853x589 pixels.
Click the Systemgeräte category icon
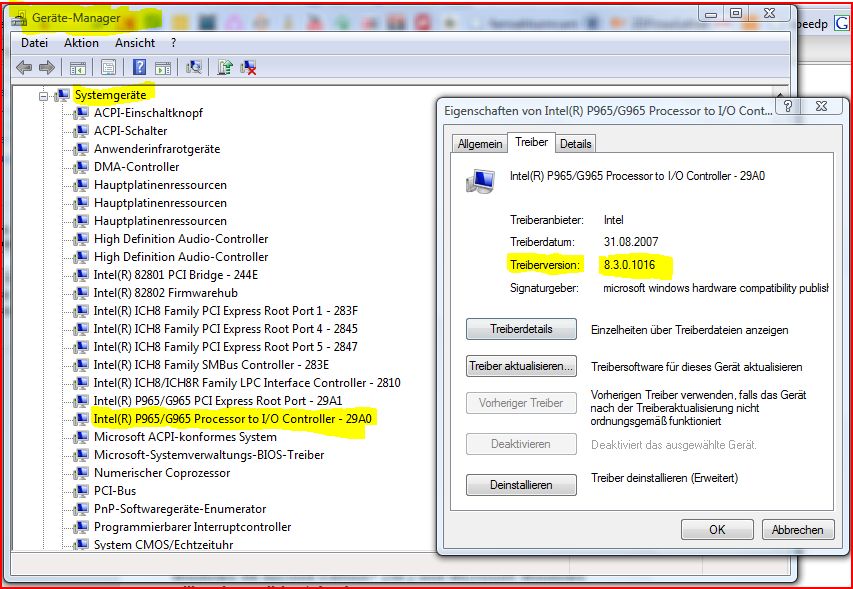(61, 95)
